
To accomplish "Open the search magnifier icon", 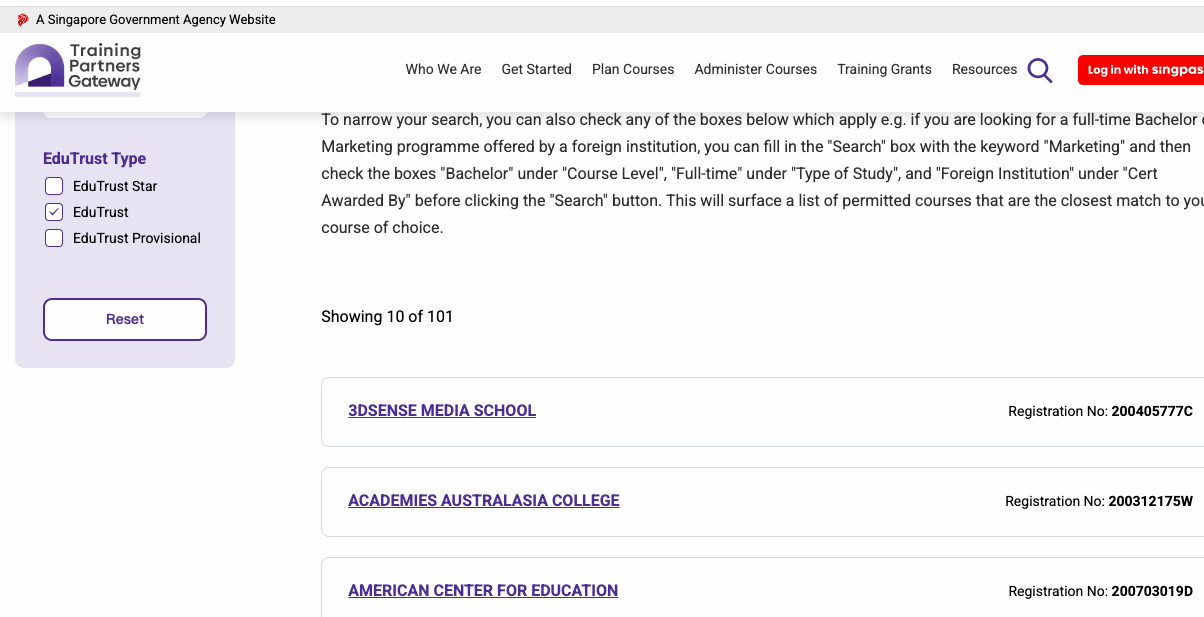I will 1039,70.
